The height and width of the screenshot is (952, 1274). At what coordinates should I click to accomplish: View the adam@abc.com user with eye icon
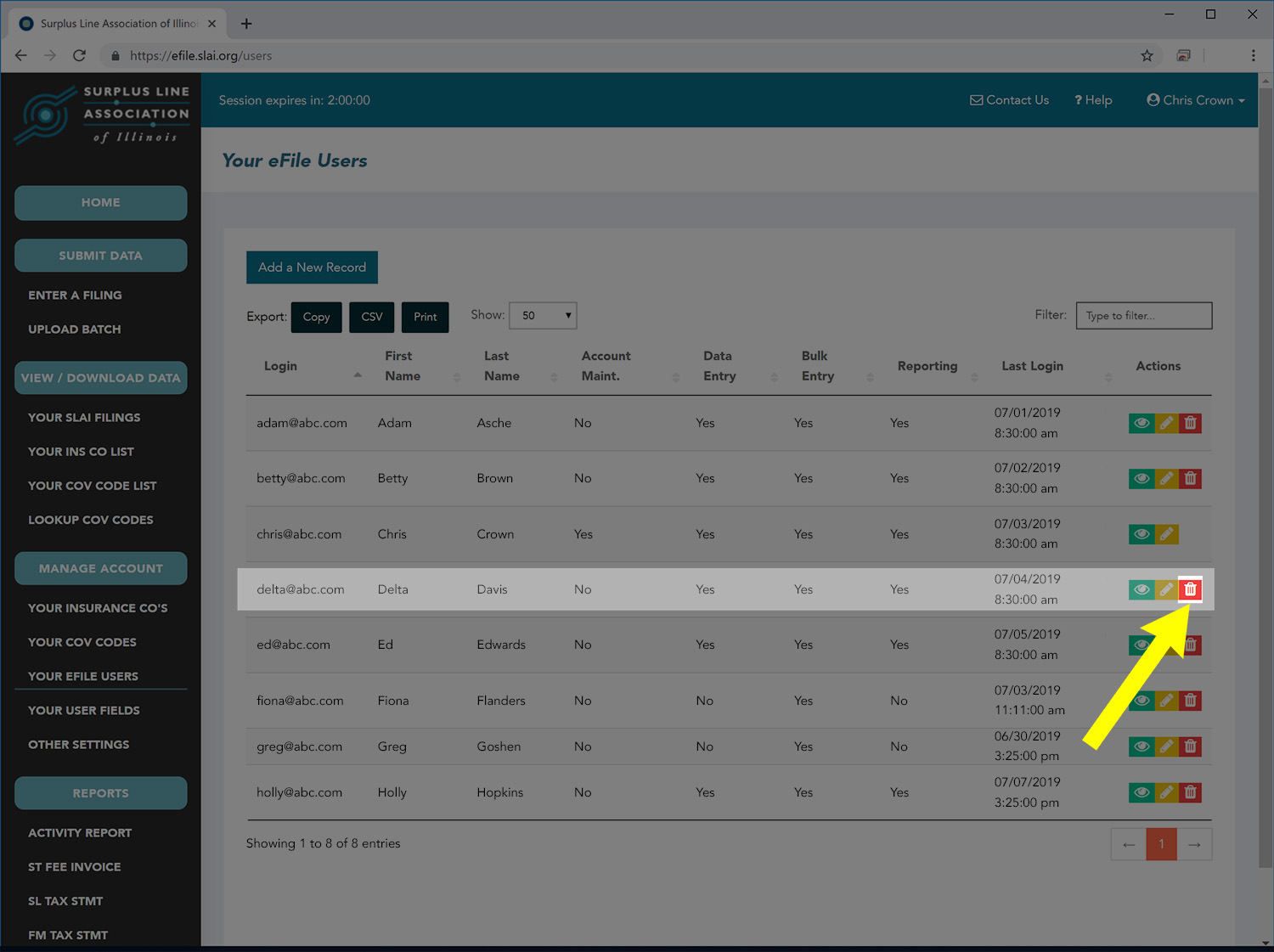1142,423
